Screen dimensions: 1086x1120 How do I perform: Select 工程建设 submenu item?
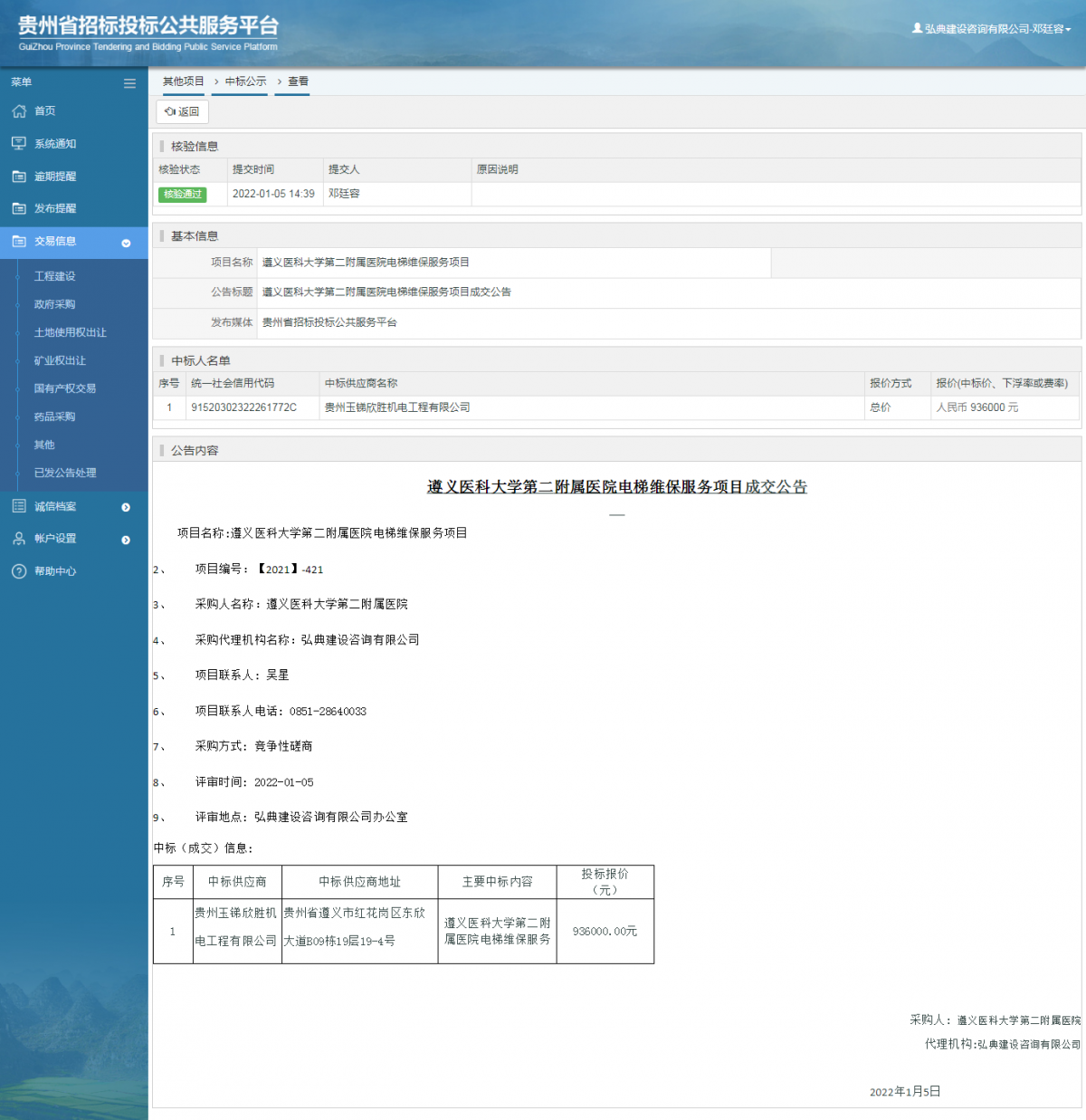55,276
